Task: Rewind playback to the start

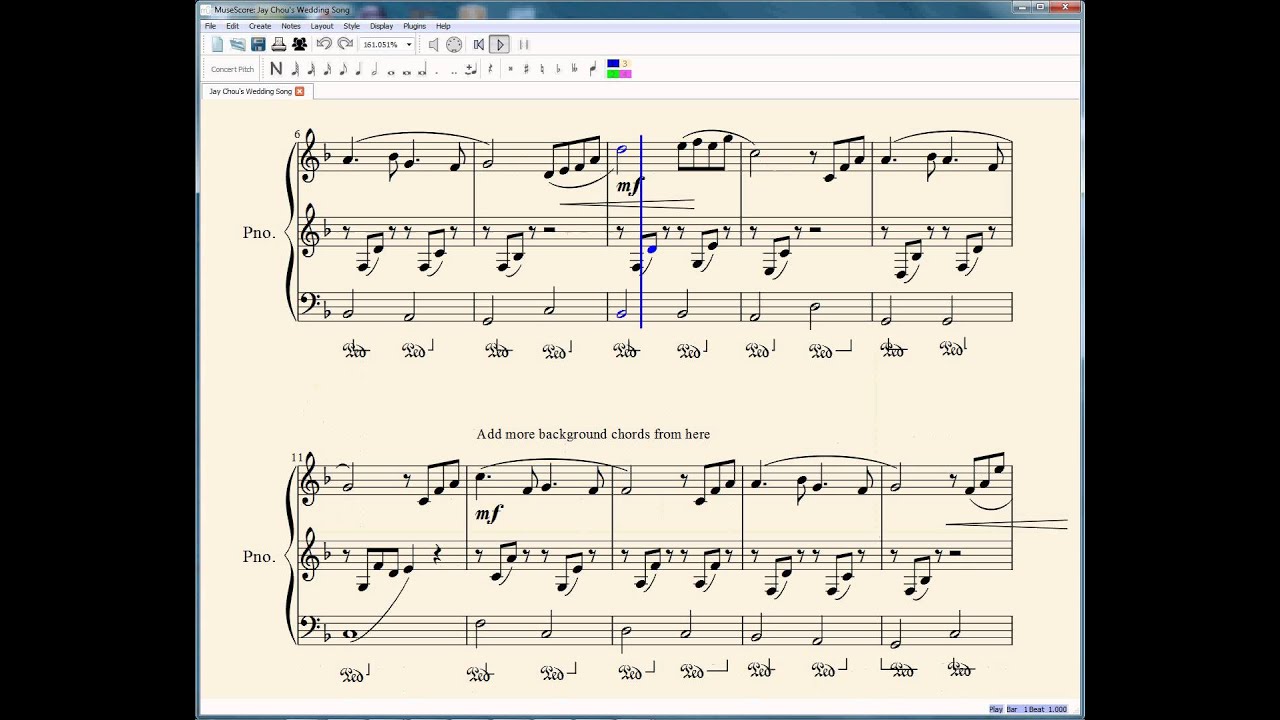Action: pyautogui.click(x=478, y=44)
